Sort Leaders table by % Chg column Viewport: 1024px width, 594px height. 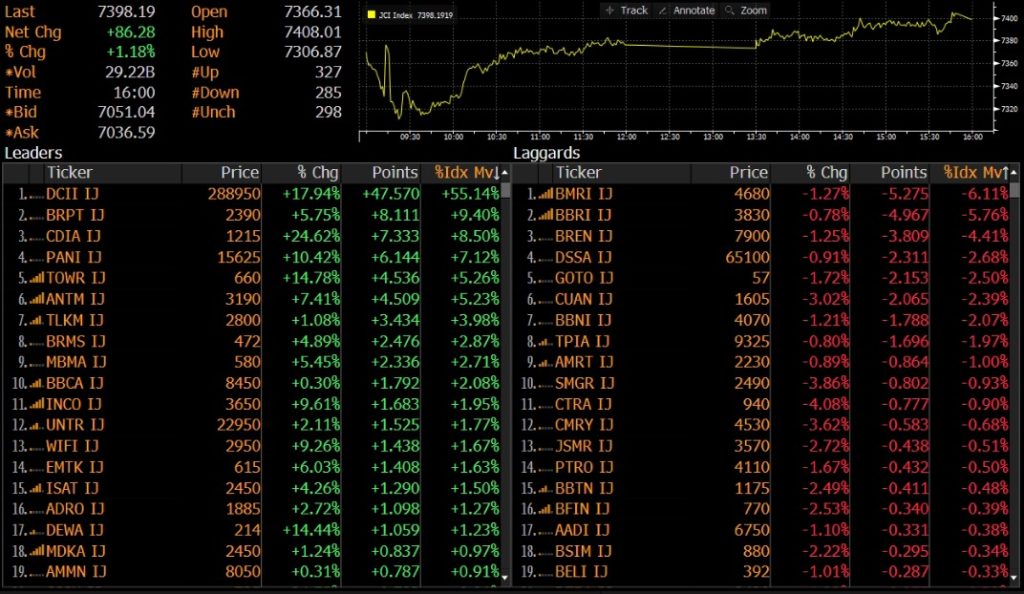(x=317, y=173)
